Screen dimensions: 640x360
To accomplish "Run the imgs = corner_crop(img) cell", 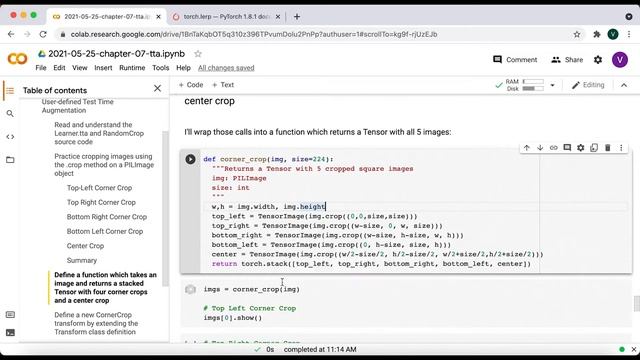I will (x=190, y=289).
